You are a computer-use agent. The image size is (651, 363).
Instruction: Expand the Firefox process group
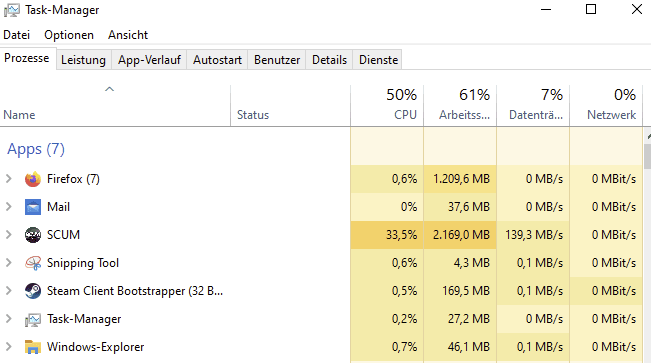8,179
